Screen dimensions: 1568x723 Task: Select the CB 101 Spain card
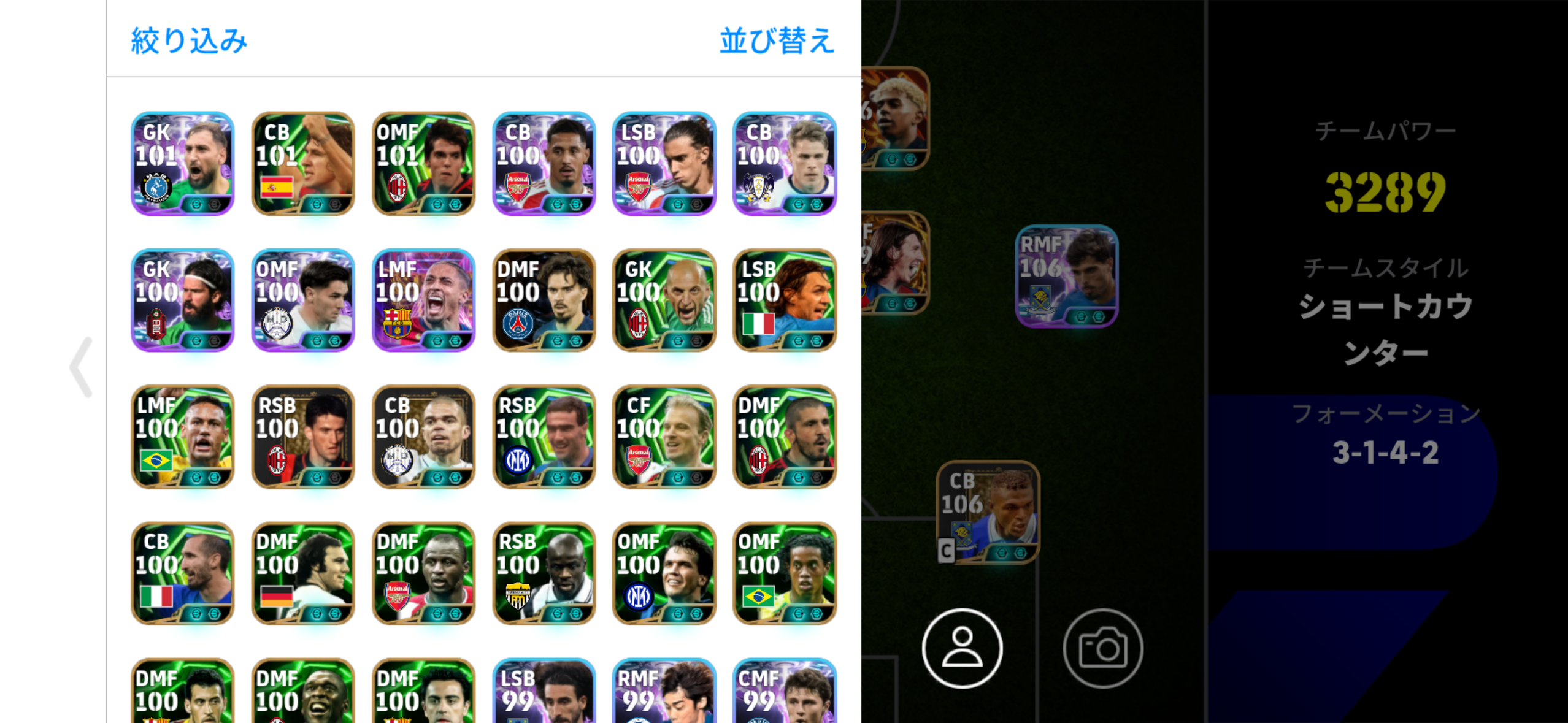(302, 164)
